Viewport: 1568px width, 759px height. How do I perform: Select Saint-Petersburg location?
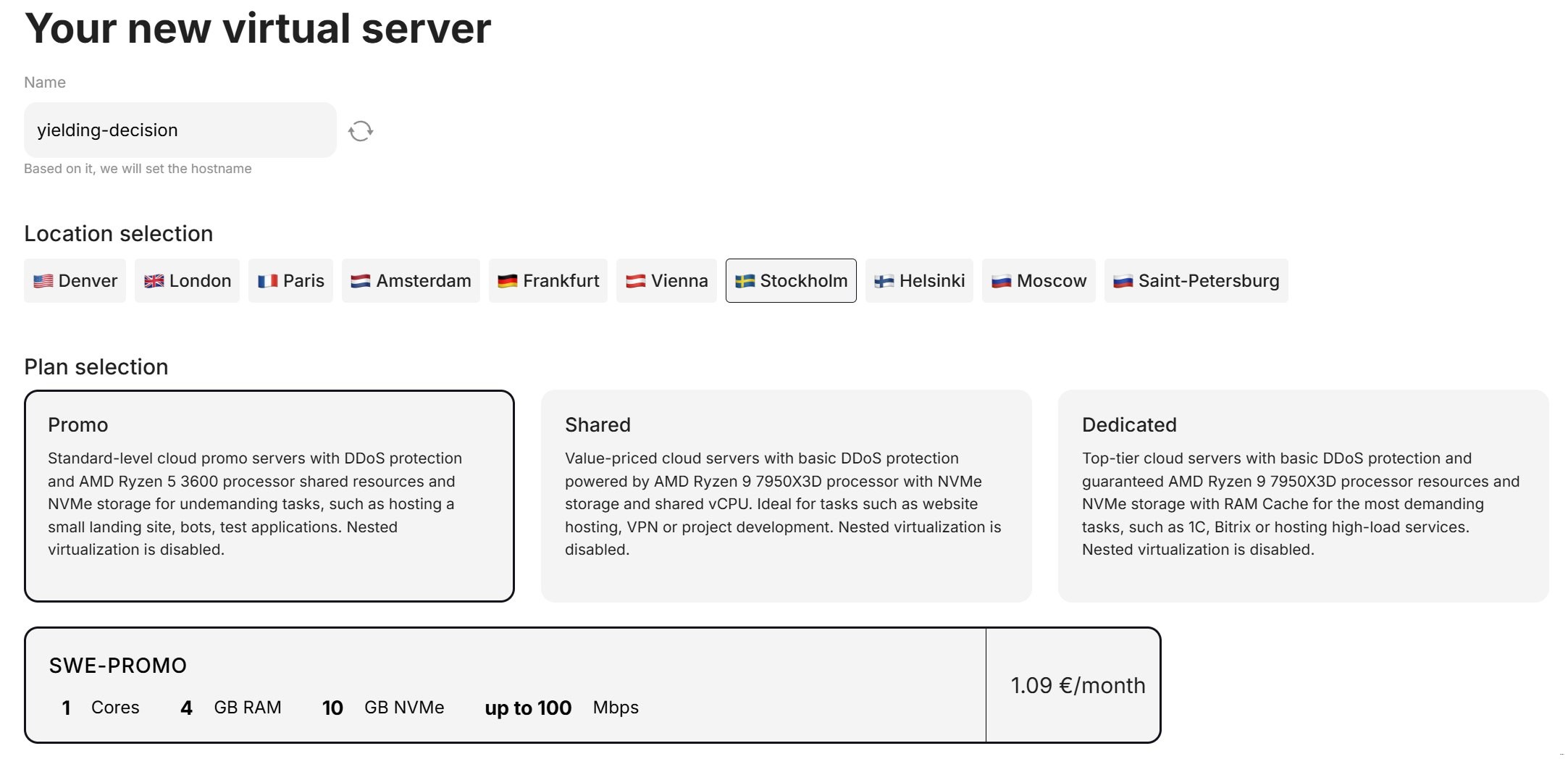click(1196, 281)
